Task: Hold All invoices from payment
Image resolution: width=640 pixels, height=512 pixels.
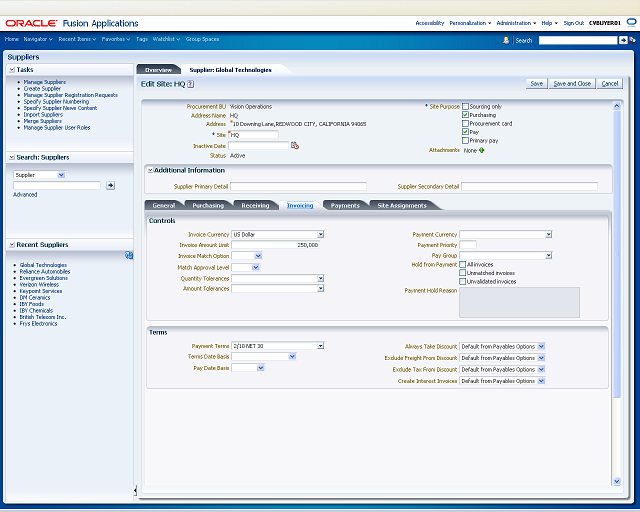Action: (462, 265)
